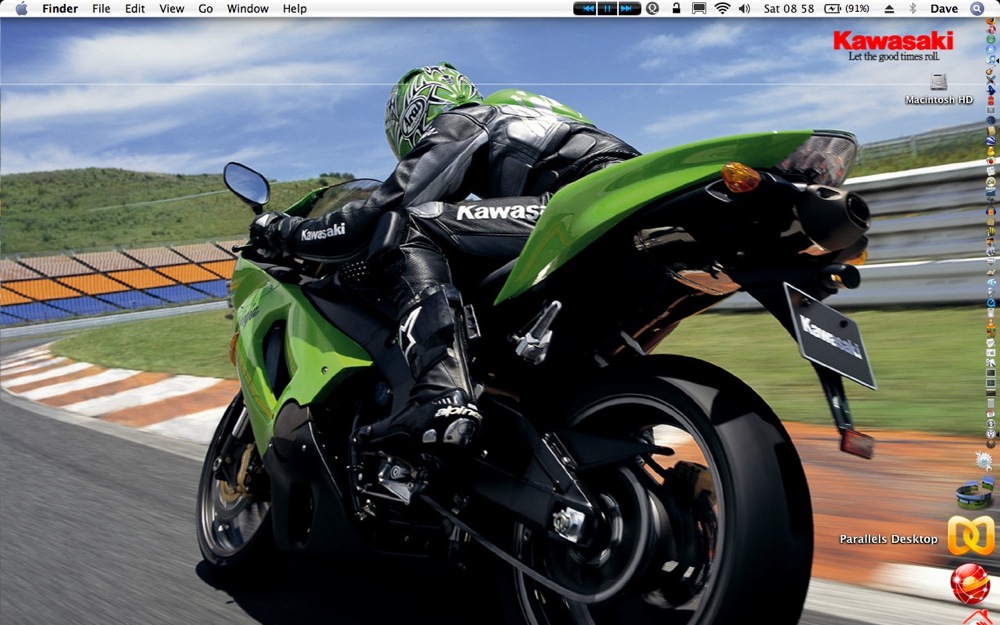Open the View menu
This screenshot has width=1000, height=625.
[x=172, y=8]
